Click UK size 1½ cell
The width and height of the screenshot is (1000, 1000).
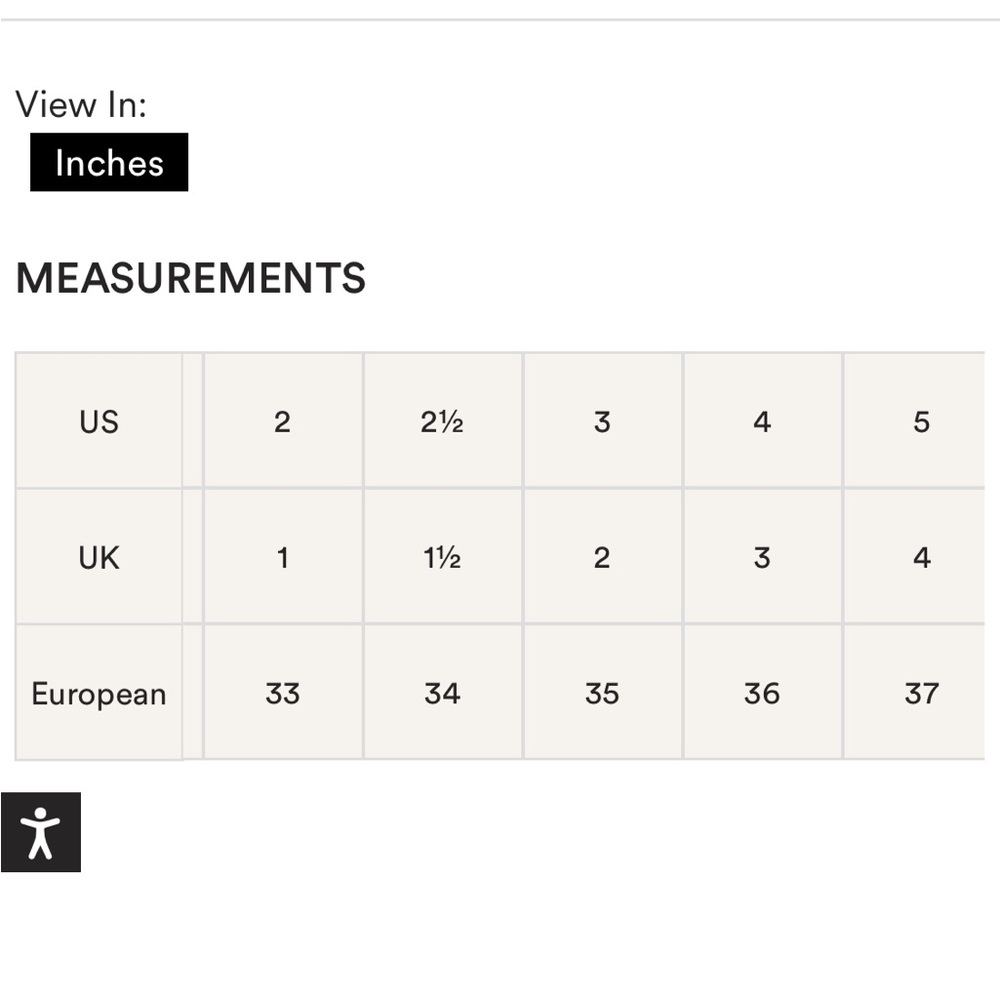[x=443, y=557]
